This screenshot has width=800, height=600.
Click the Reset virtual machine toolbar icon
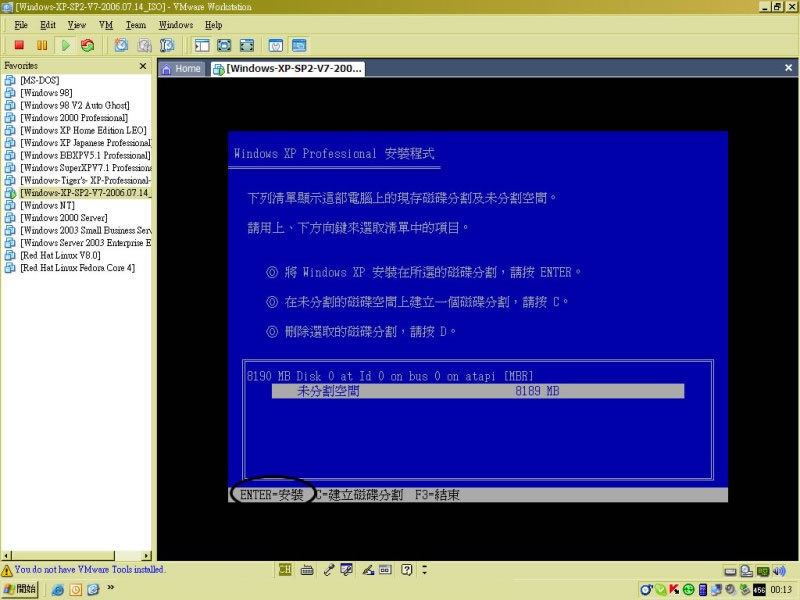pyautogui.click(x=88, y=45)
